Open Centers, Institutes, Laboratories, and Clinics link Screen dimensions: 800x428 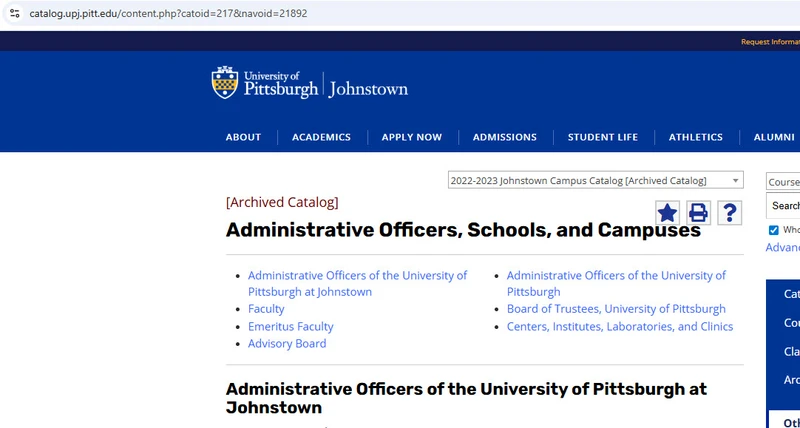[x=620, y=326]
